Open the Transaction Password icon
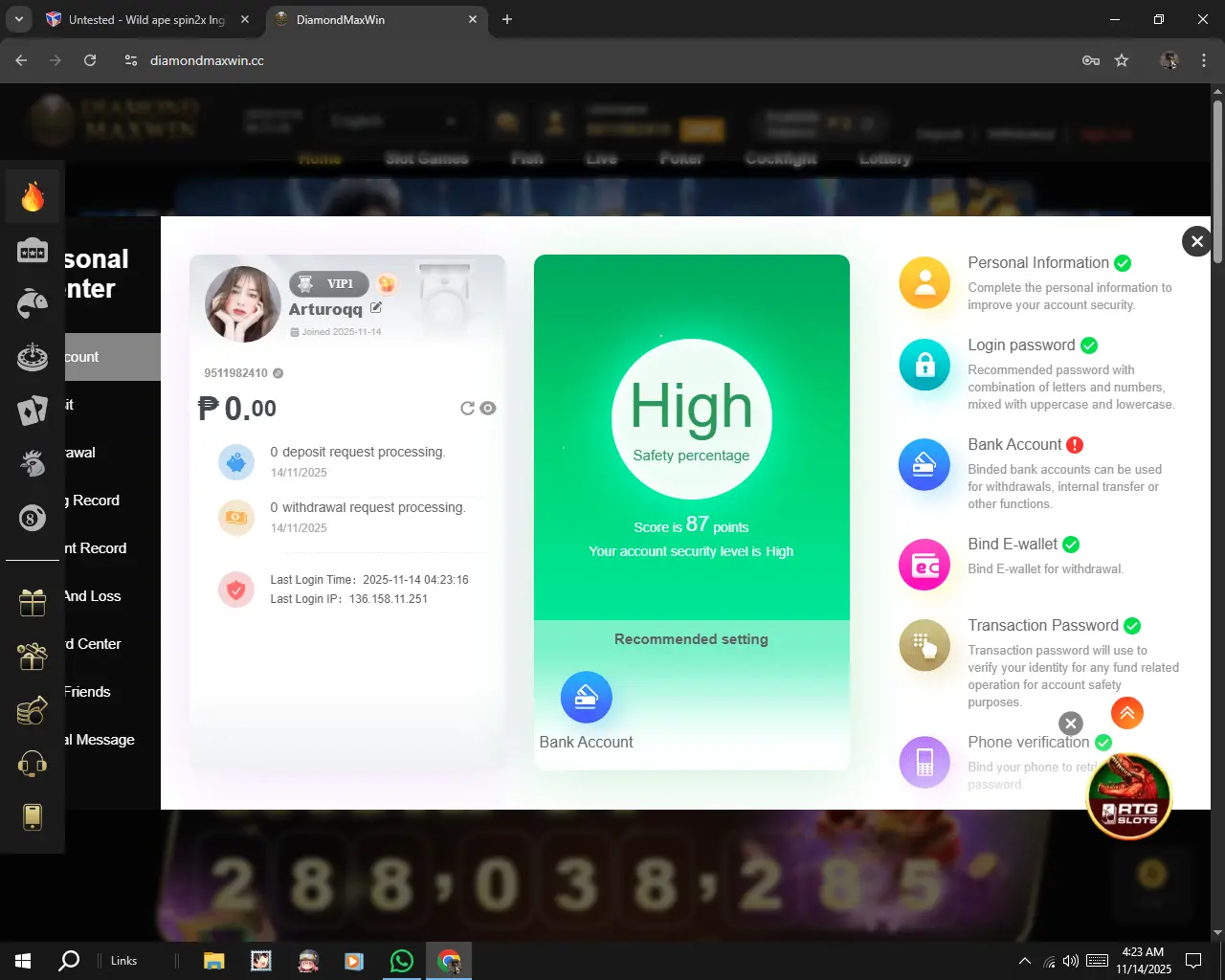 click(924, 645)
